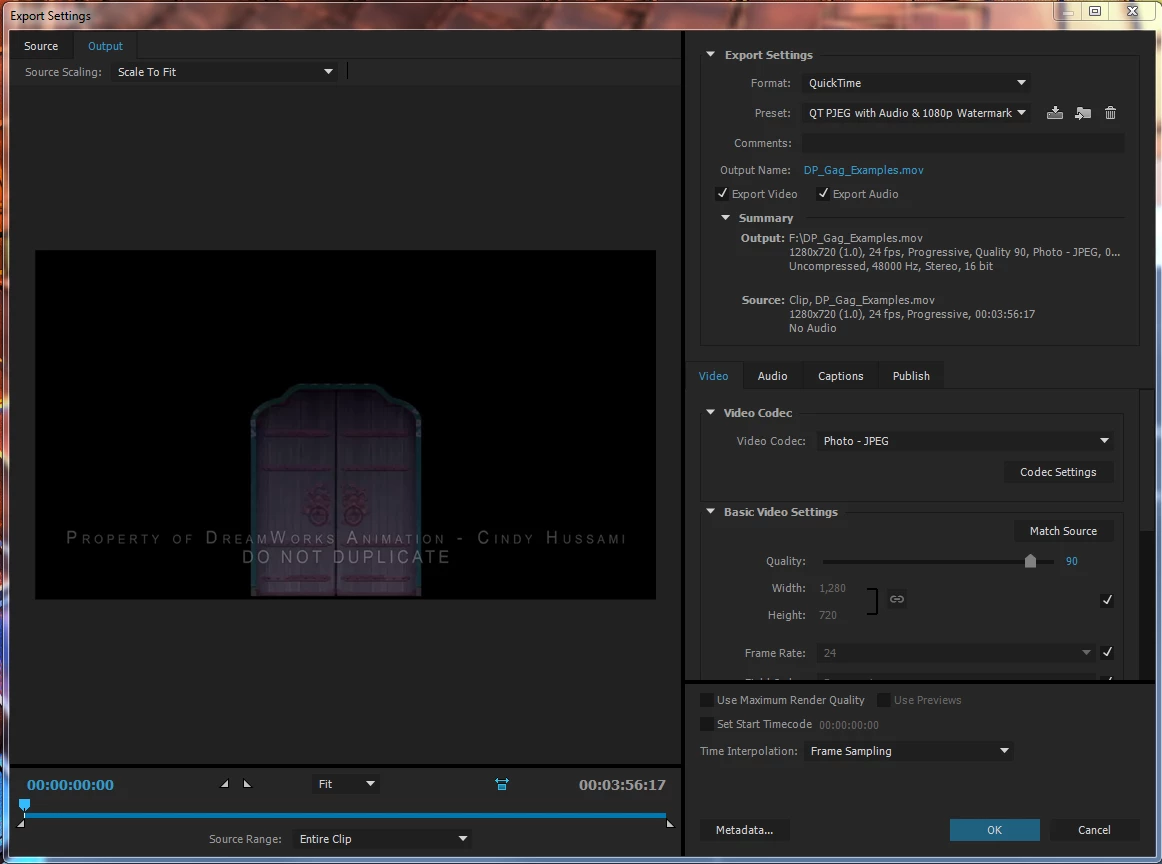1162x864 pixels.
Task: Collapse the Video Codec section
Action: [710, 412]
